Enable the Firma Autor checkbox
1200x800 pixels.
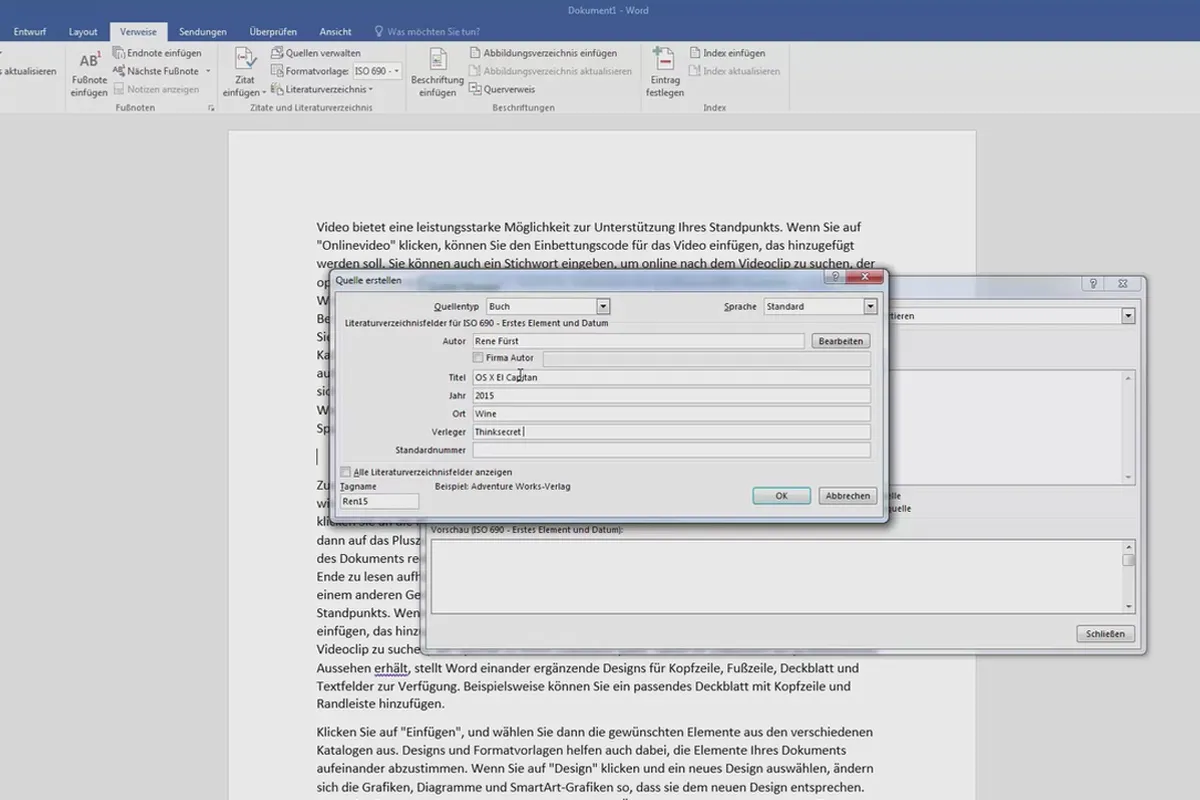click(x=478, y=358)
